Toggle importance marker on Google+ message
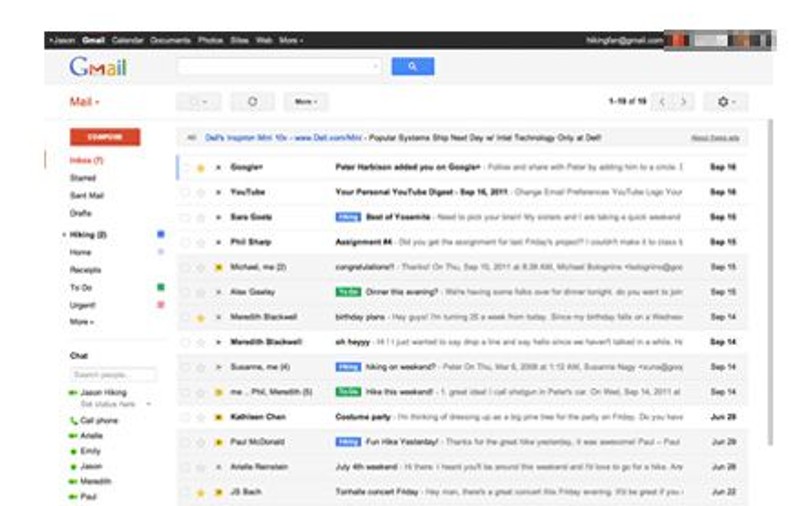Image resolution: width=800 pixels, height=506 pixels. click(219, 167)
